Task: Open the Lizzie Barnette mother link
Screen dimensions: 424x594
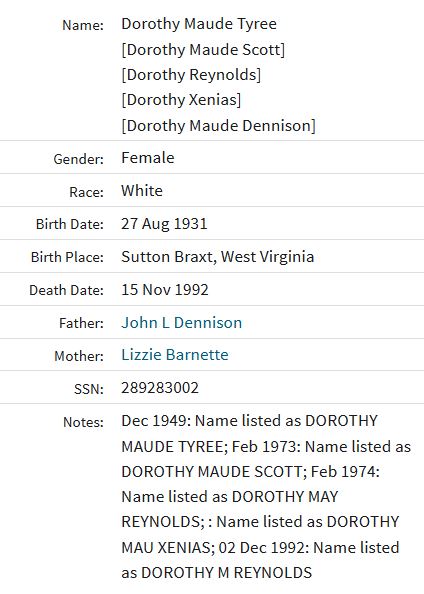Action: pos(175,355)
